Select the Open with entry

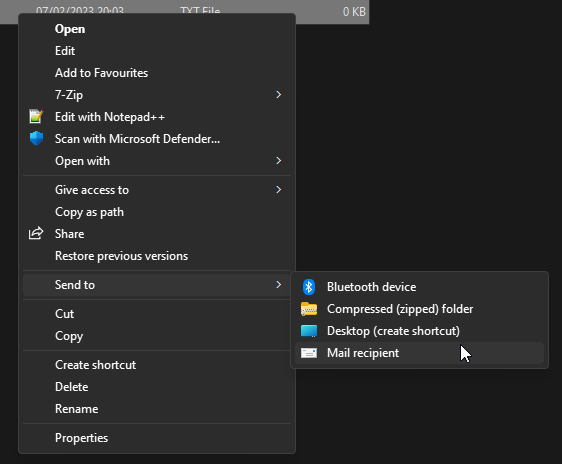(157, 161)
